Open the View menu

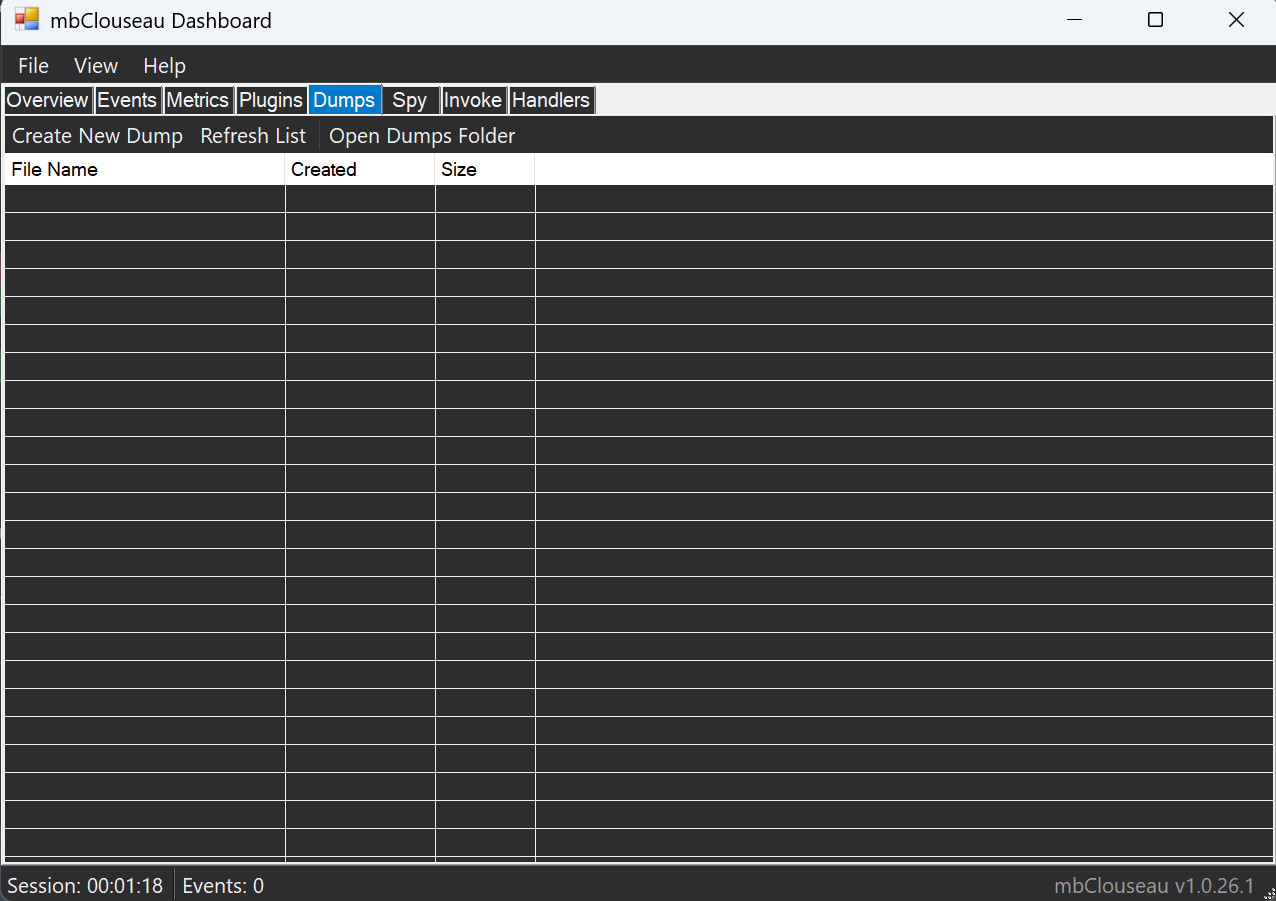(95, 66)
